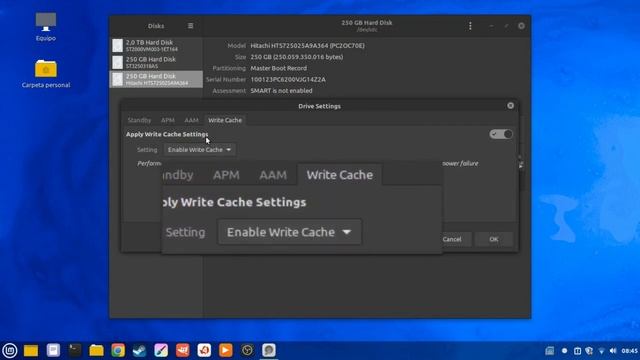Click the square tray icon beside the shield

coord(577,351)
